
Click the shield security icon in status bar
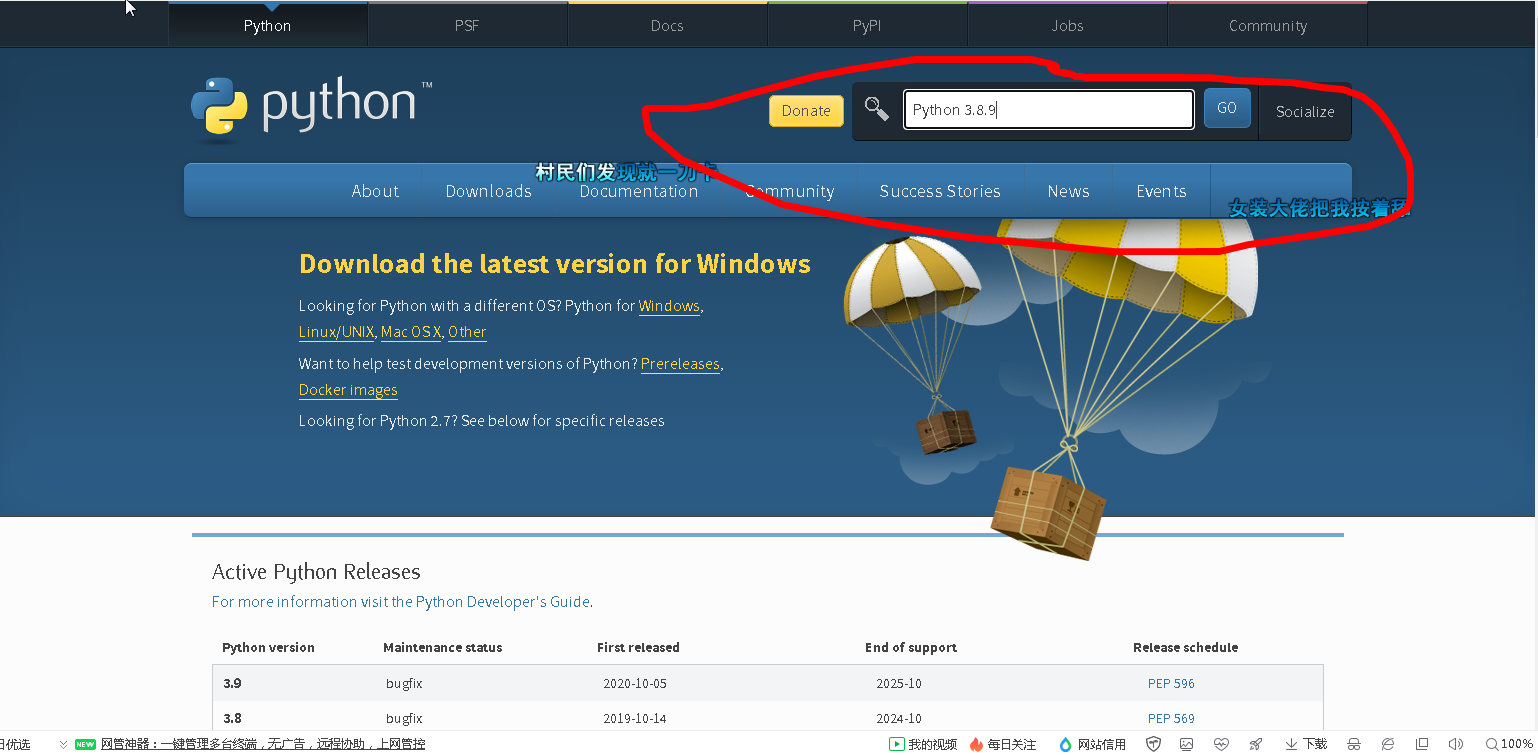tap(1153, 744)
